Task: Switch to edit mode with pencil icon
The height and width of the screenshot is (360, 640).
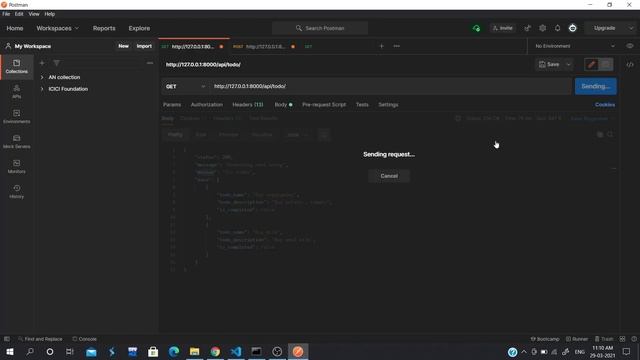Action: 591,64
